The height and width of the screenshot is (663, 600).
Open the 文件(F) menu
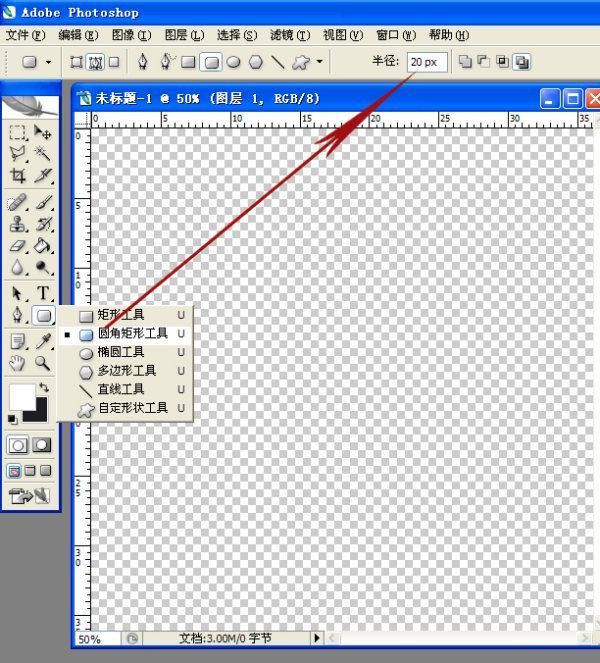25,35
